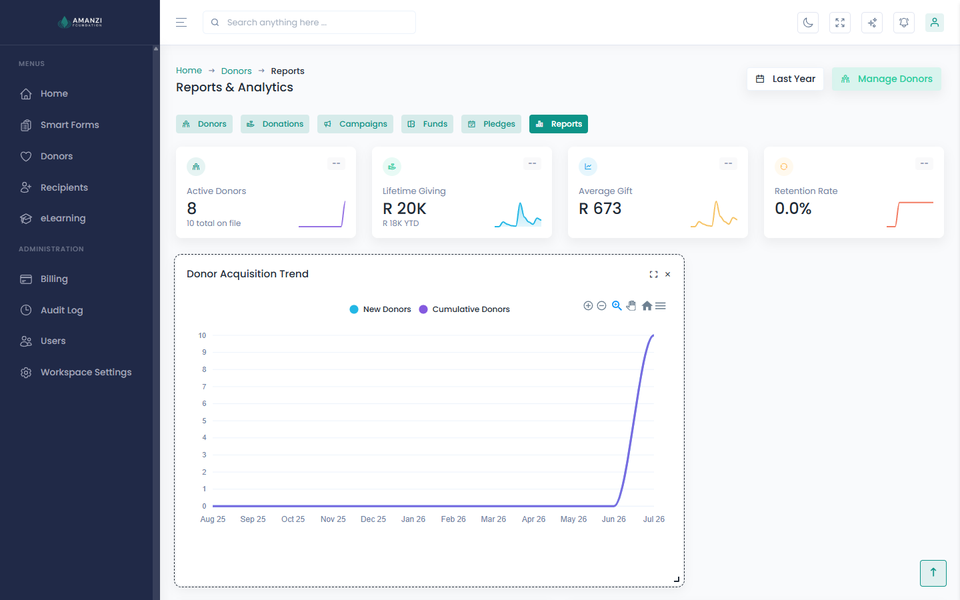This screenshot has height=600, width=960.
Task: Open the Retention Rate card options badge
Action: tap(924, 163)
